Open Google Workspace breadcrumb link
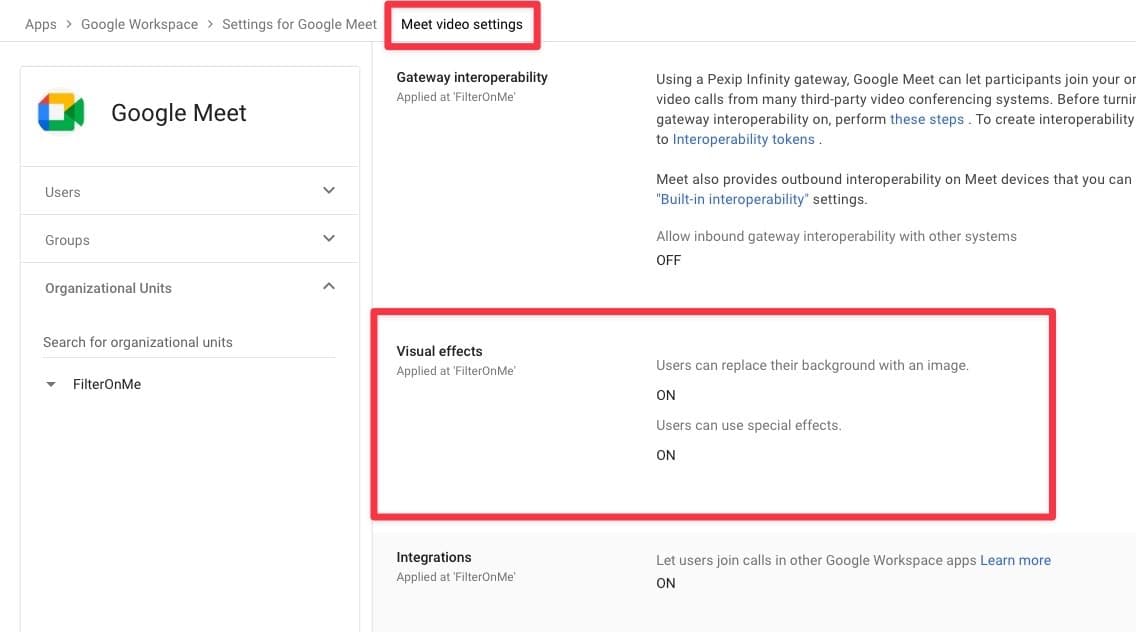The image size is (1136, 632). click(139, 24)
